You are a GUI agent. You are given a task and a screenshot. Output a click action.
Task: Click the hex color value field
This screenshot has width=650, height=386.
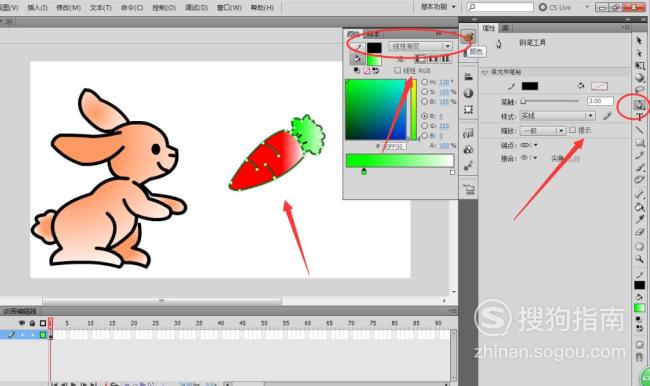(394, 146)
